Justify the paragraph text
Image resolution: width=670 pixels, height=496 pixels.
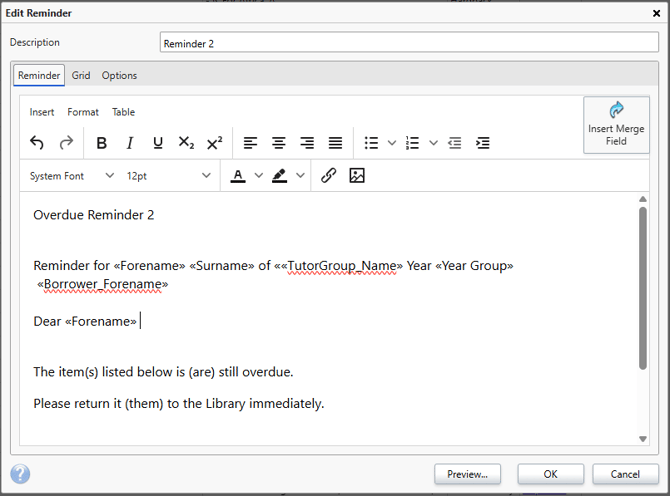(335, 143)
